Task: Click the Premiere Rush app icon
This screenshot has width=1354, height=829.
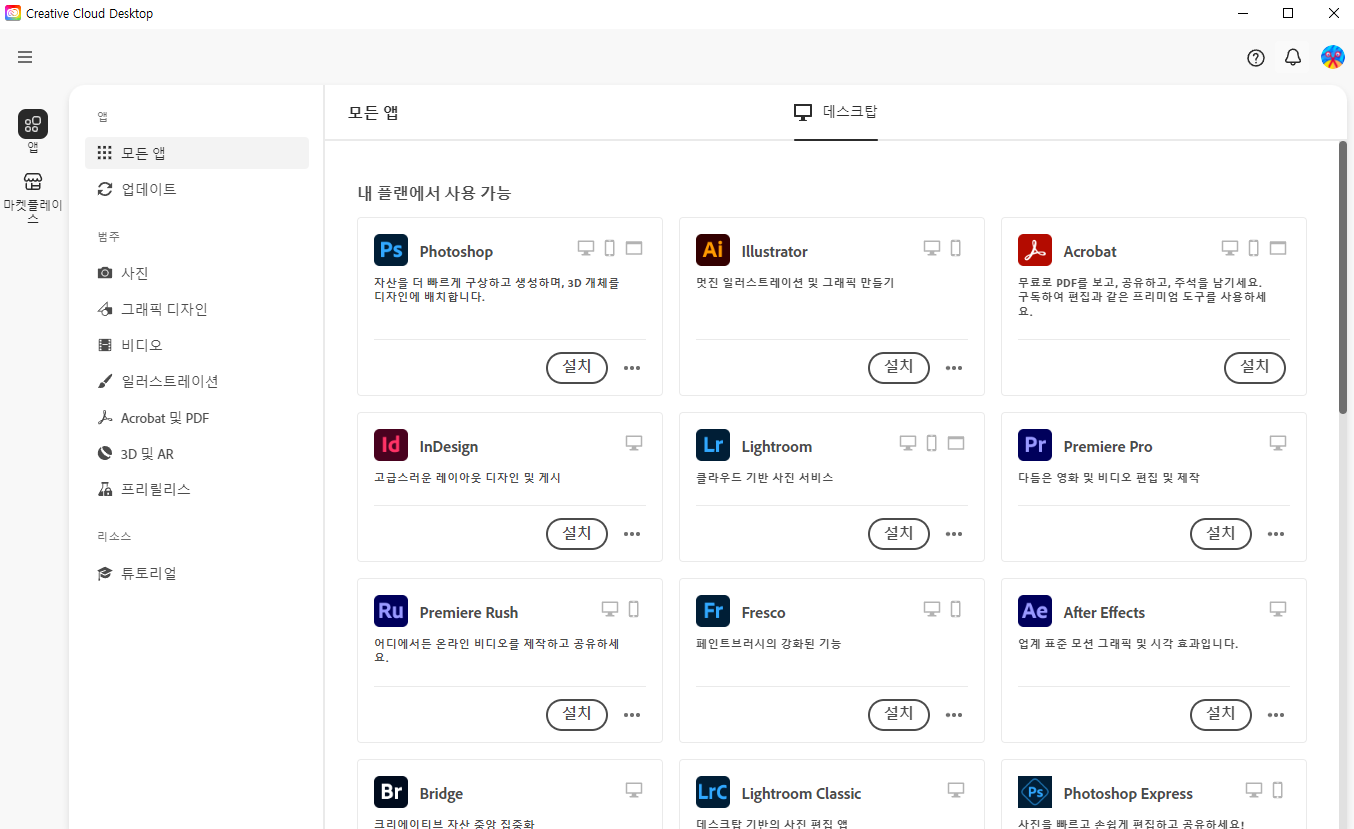Action: [x=390, y=611]
